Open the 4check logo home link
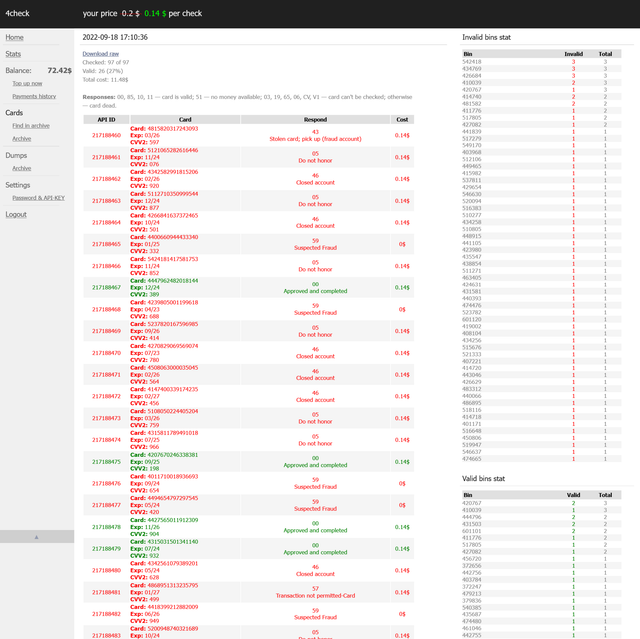The image size is (640, 639). (x=17, y=13)
